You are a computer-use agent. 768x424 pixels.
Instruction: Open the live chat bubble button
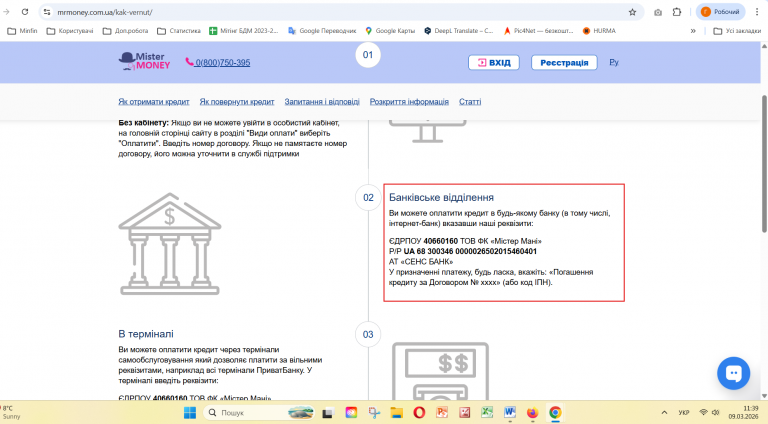[x=733, y=373]
